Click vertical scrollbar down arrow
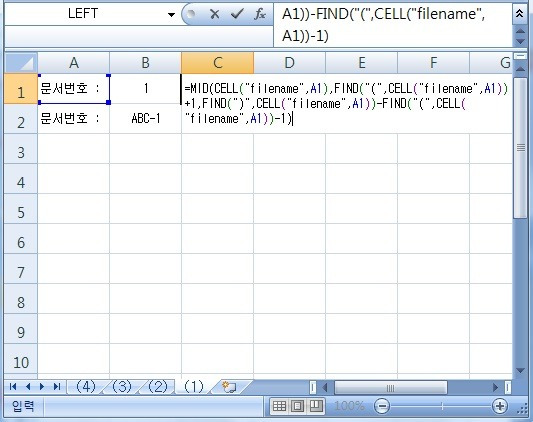Viewport: 533px width, 422px height. (520, 370)
